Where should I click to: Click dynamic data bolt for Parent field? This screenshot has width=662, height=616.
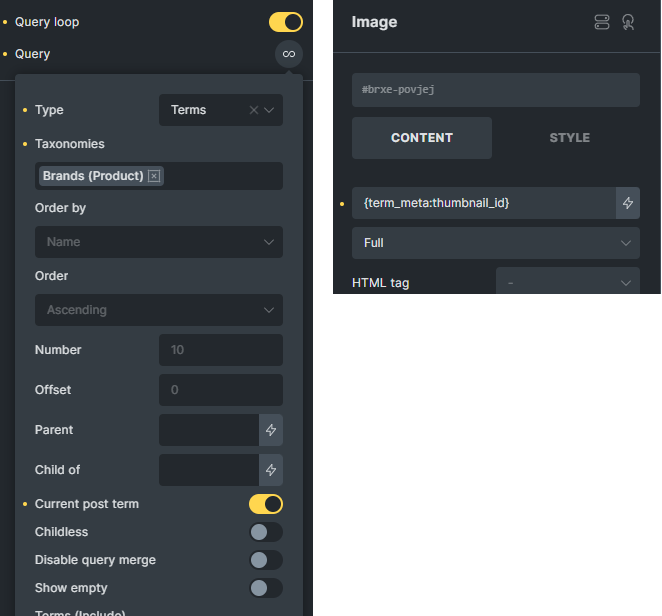271,430
